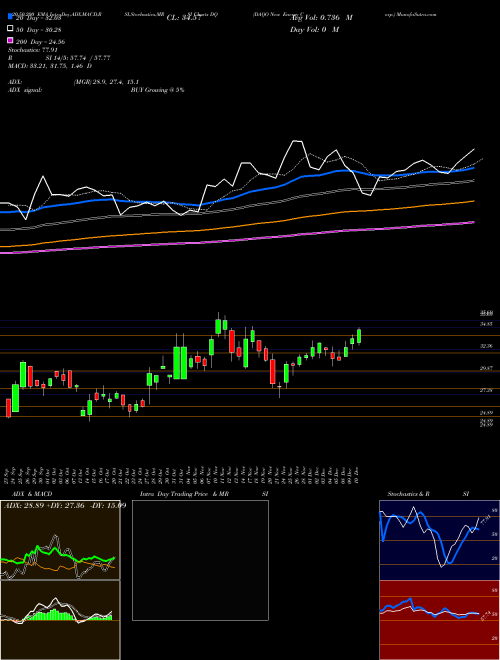
Task: Click the 34.83 price axis label
Action: coord(486,324)
